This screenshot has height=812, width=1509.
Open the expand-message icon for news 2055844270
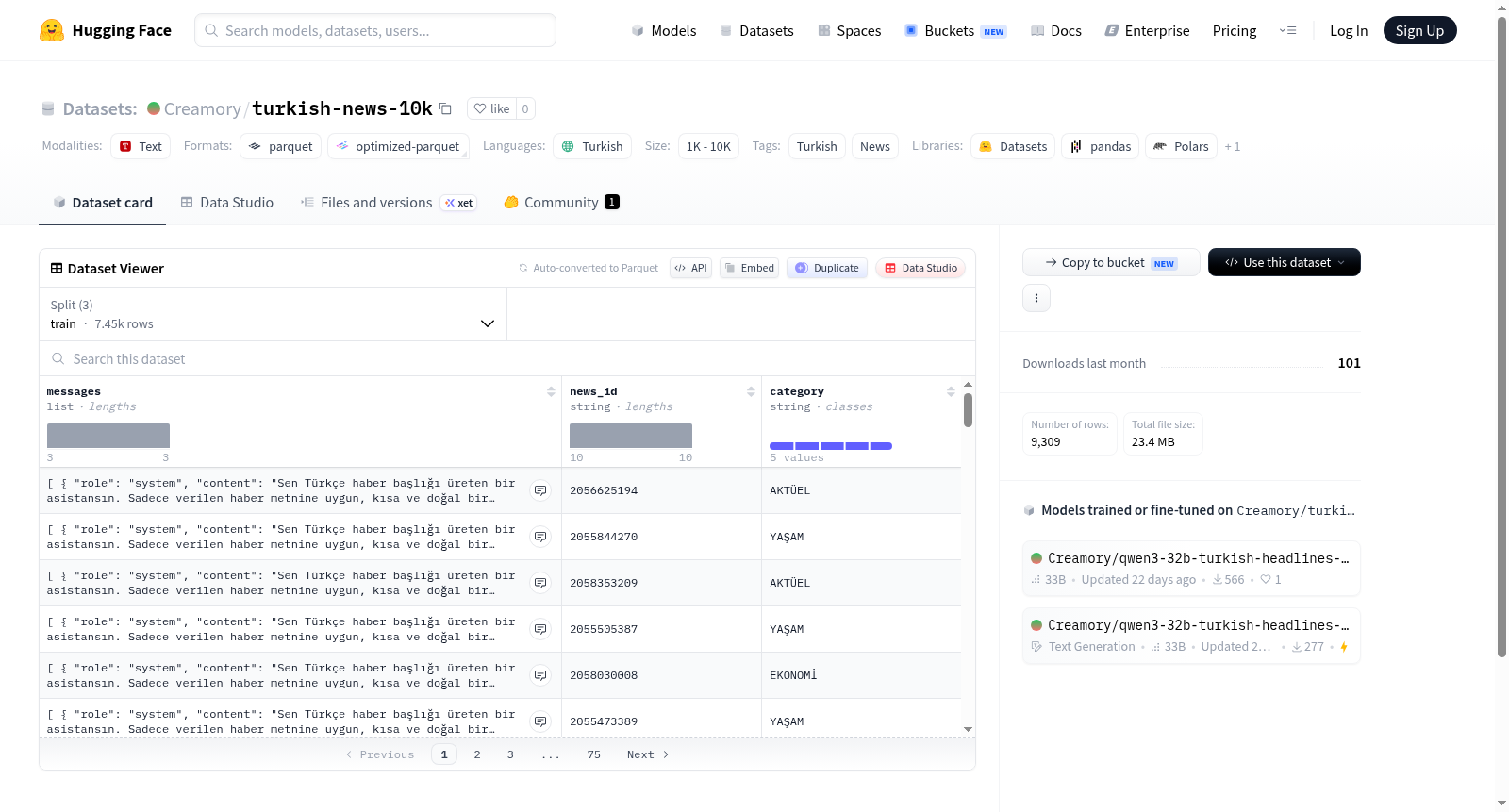click(x=540, y=537)
